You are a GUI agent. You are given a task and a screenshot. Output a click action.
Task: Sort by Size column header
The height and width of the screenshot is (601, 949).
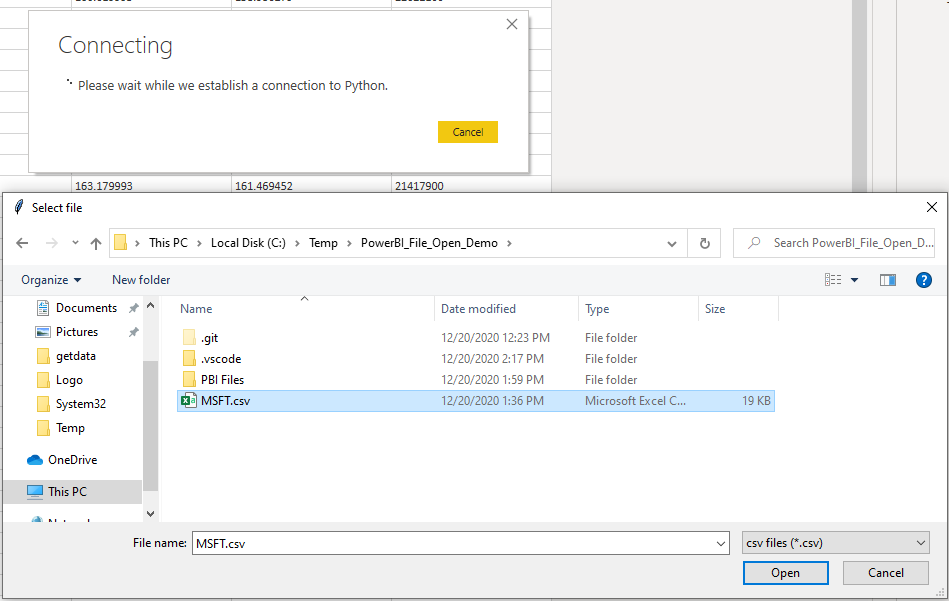click(715, 309)
